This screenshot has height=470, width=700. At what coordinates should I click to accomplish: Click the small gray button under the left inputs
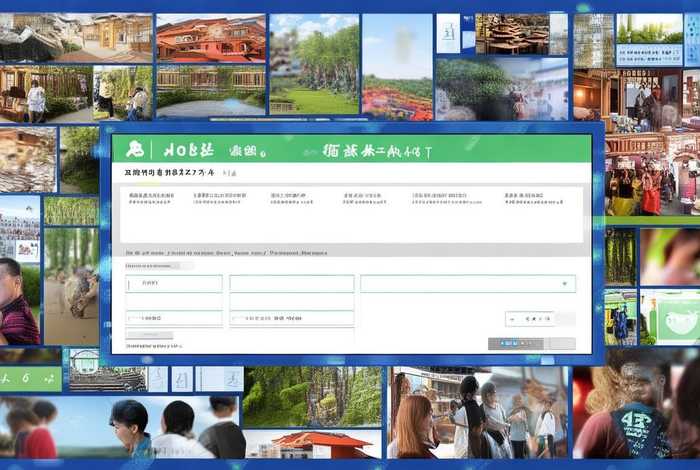(150, 334)
